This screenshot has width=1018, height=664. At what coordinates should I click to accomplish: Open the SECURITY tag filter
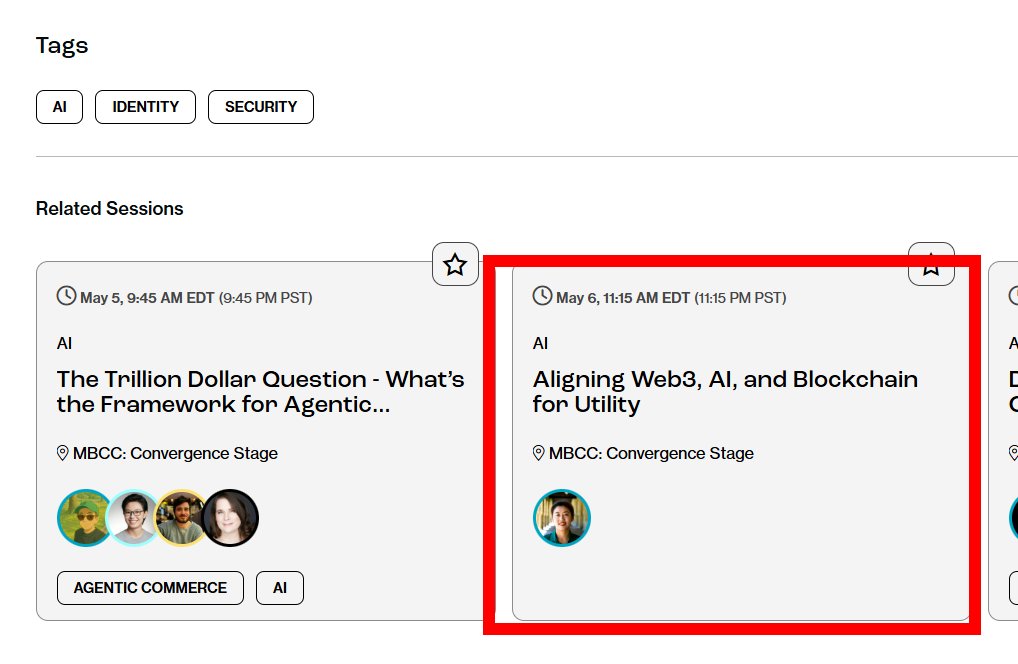coord(260,107)
